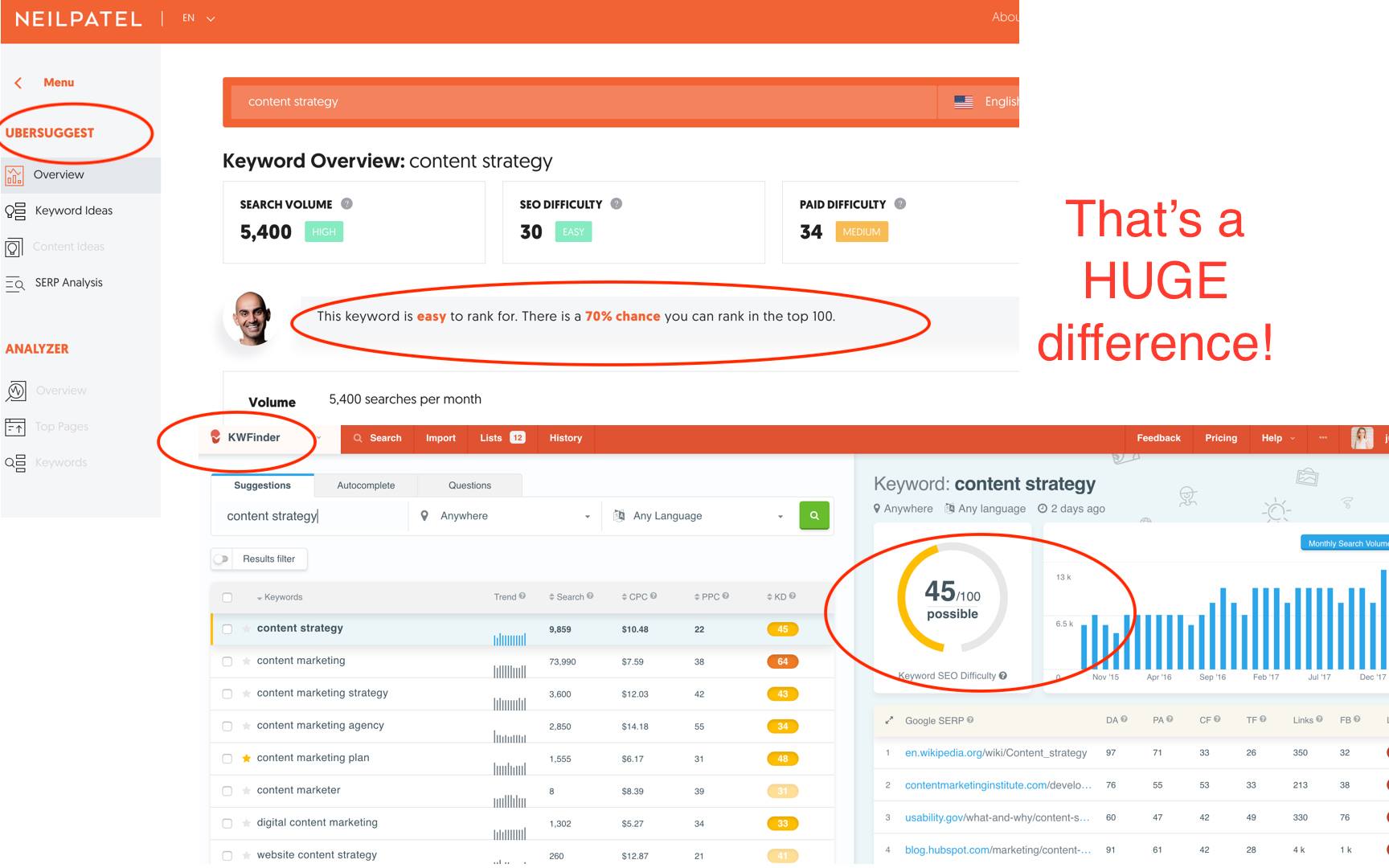Open the contentmarketinginstitute.com SERP link
The height and width of the screenshot is (868, 1389).
(998, 785)
